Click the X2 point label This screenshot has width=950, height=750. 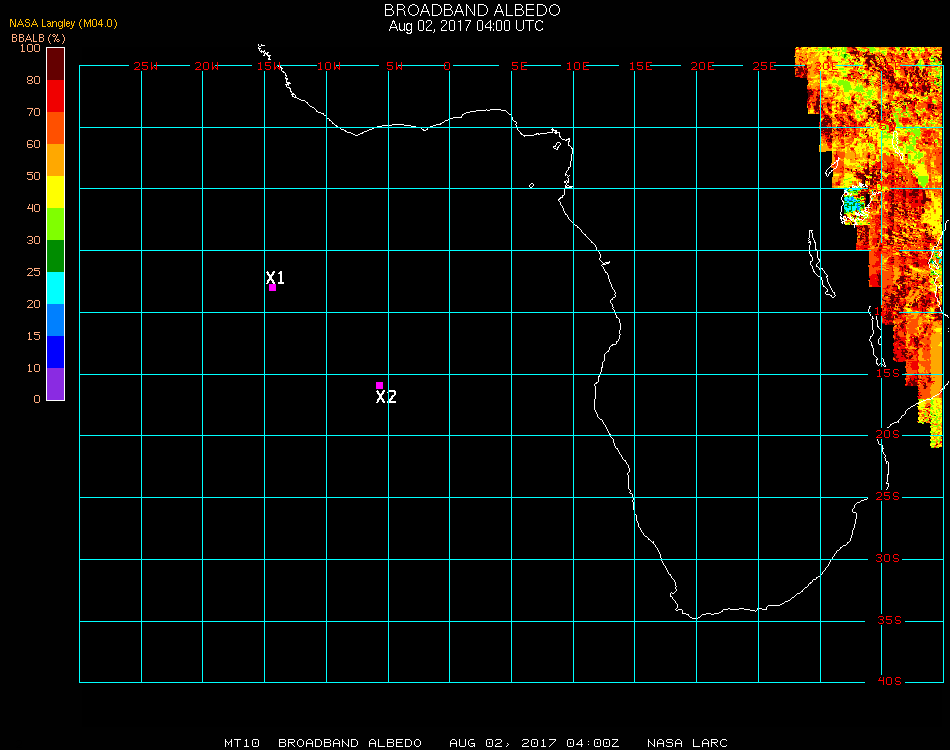(386, 397)
